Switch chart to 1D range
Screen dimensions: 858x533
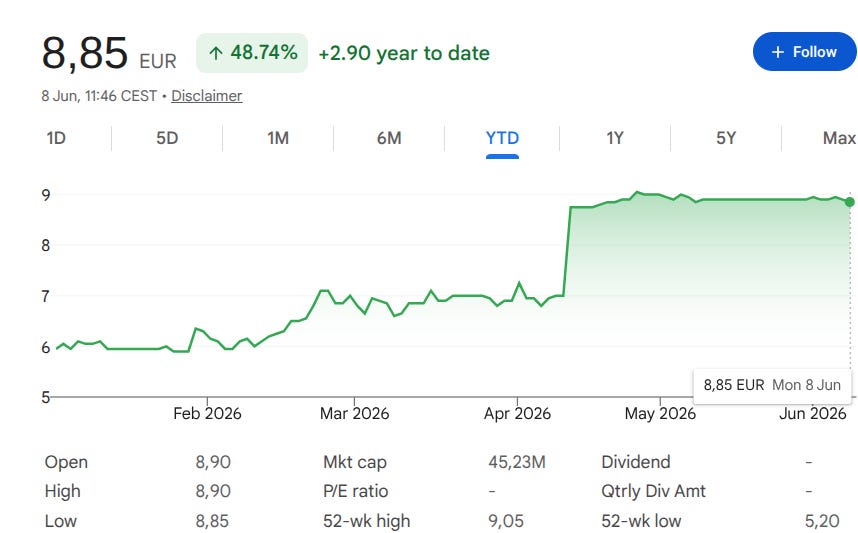click(x=56, y=138)
